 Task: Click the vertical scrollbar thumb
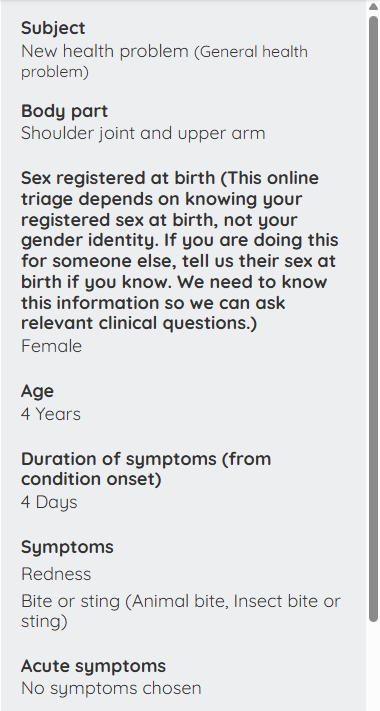click(373, 319)
